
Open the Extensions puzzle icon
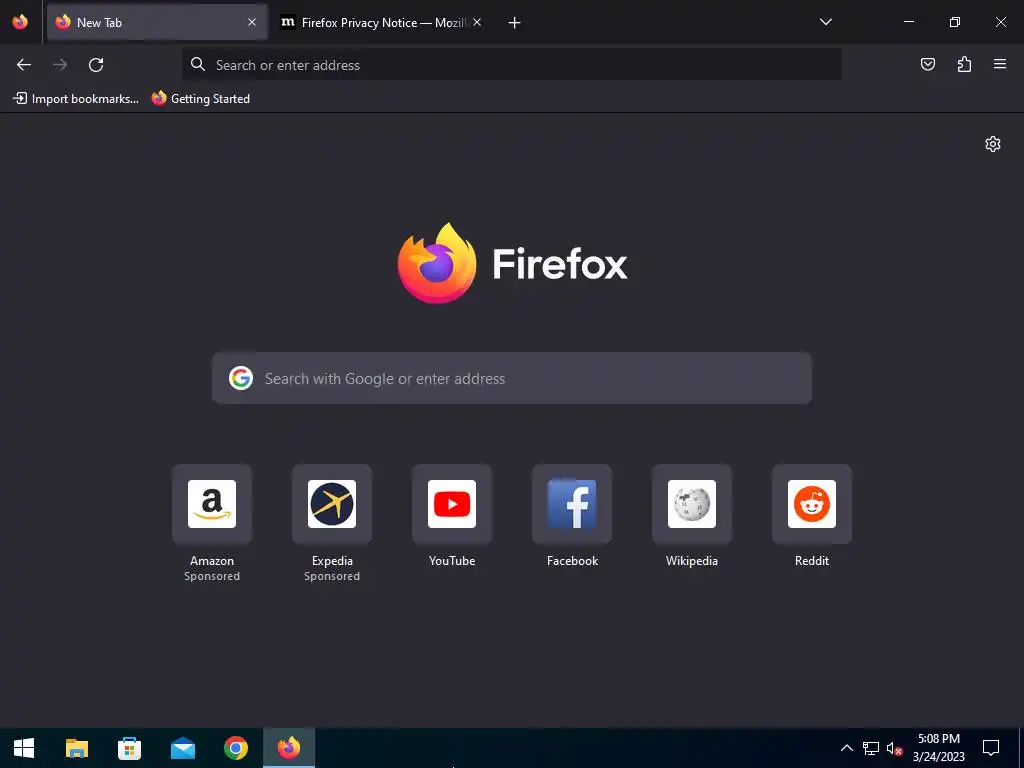point(964,64)
